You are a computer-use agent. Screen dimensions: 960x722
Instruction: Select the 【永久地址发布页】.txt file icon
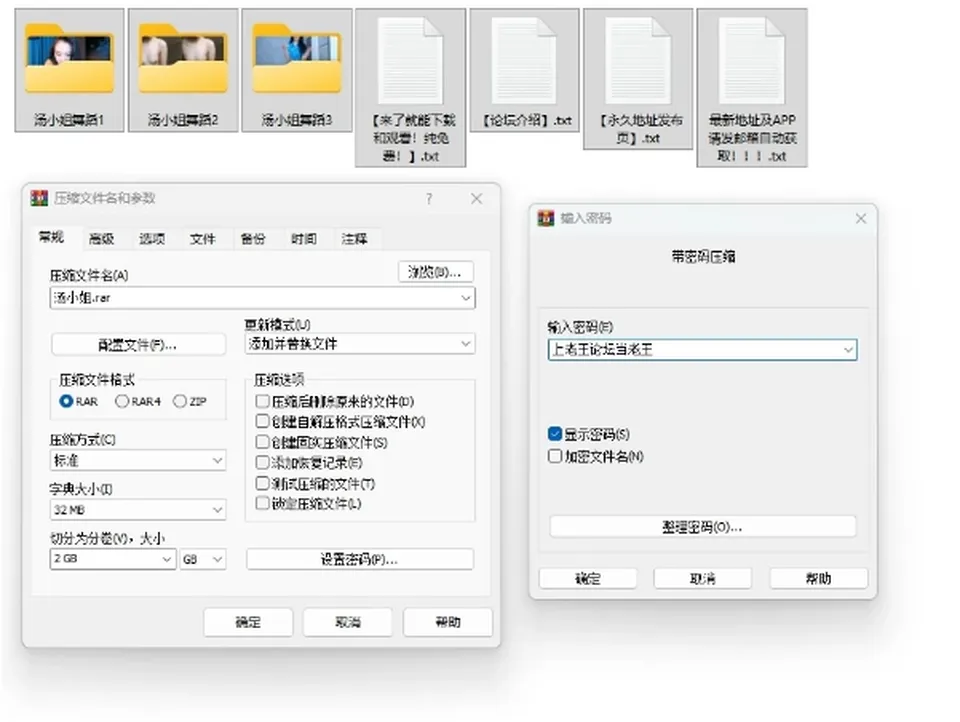tap(638, 61)
